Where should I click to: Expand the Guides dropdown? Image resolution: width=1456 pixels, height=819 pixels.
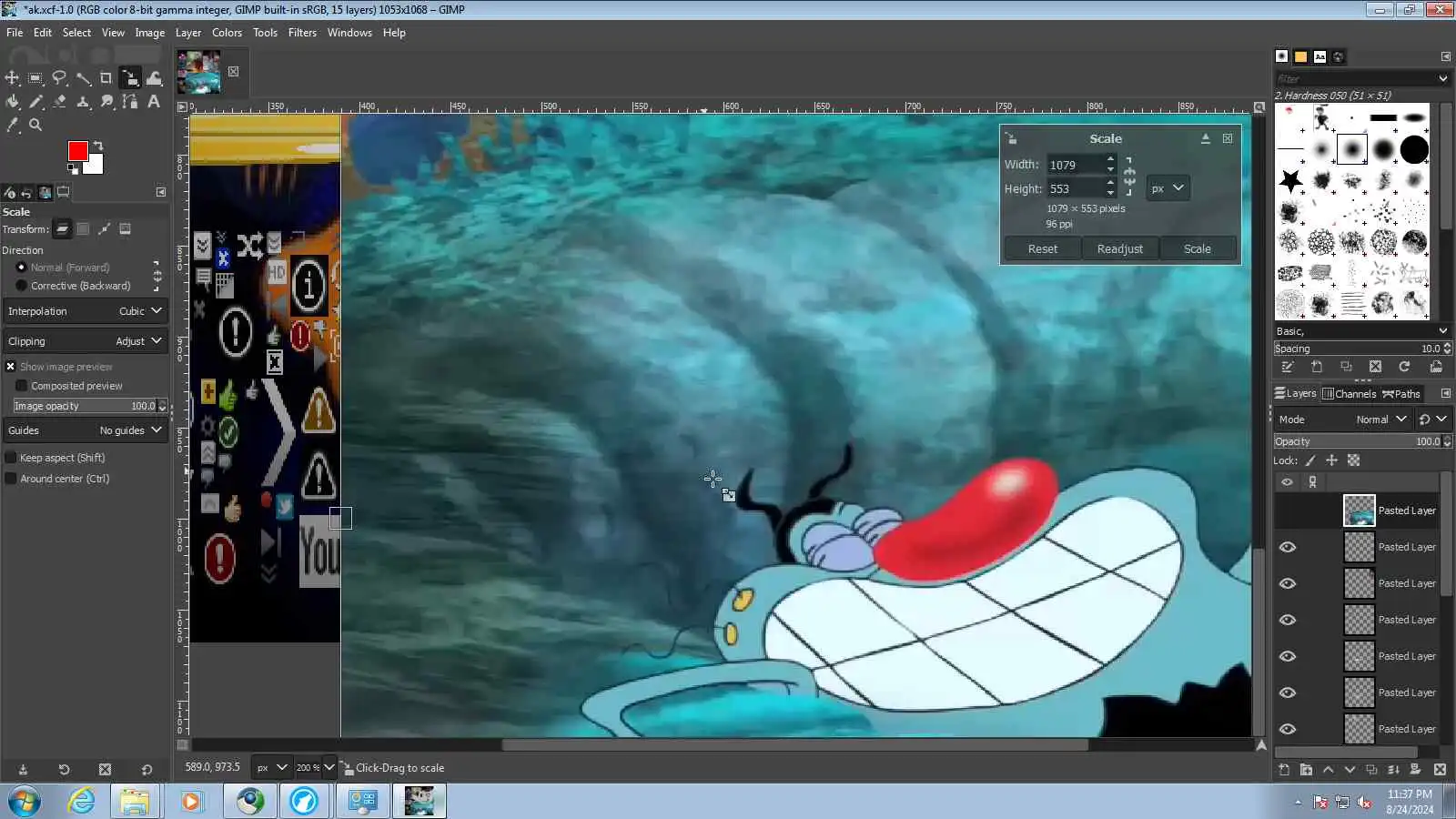pos(86,430)
